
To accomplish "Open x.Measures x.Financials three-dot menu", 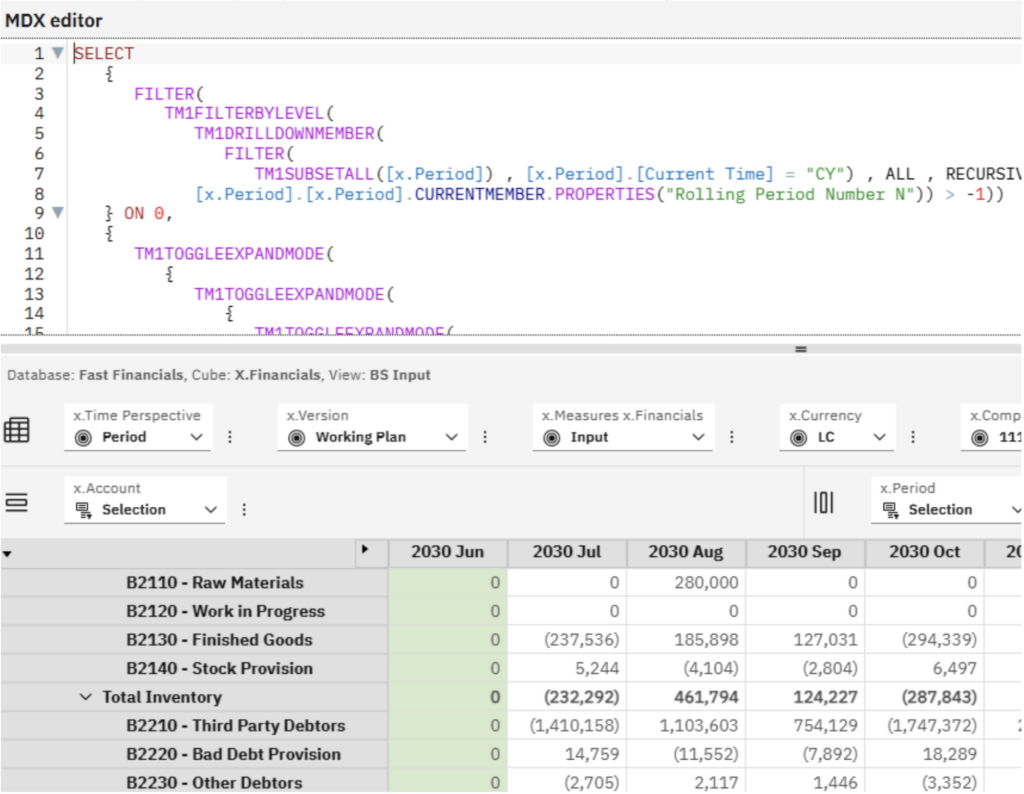I will tap(732, 437).
